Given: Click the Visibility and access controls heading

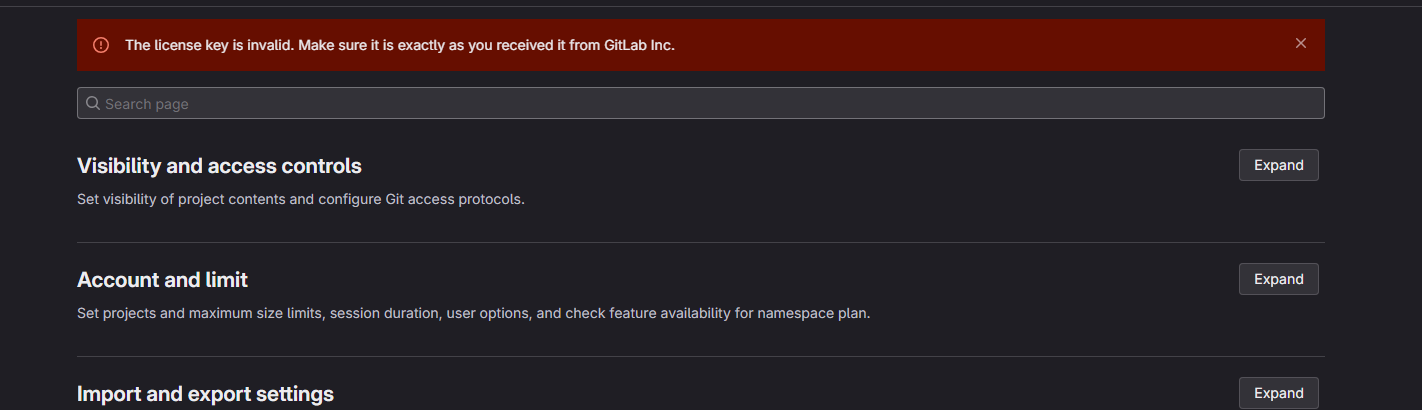Looking at the screenshot, I should coord(219,166).
